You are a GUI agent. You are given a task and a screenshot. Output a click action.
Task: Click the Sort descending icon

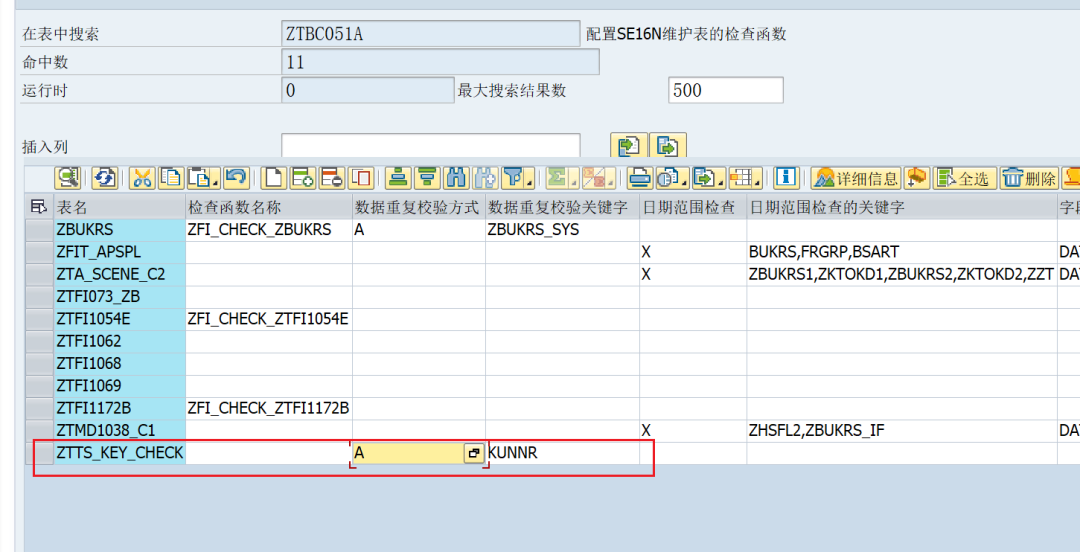(x=427, y=177)
